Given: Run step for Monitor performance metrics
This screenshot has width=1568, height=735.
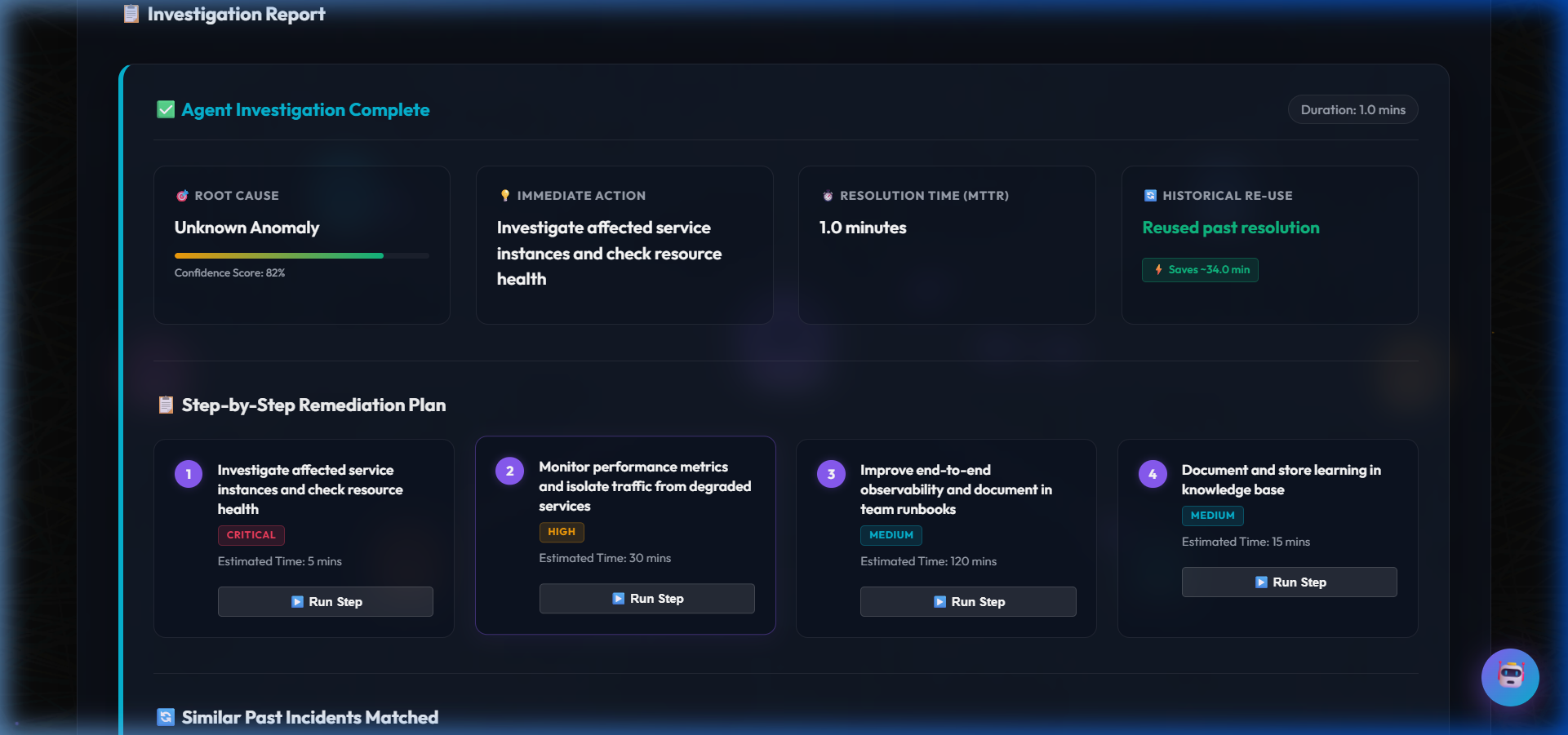Looking at the screenshot, I should tap(647, 599).
